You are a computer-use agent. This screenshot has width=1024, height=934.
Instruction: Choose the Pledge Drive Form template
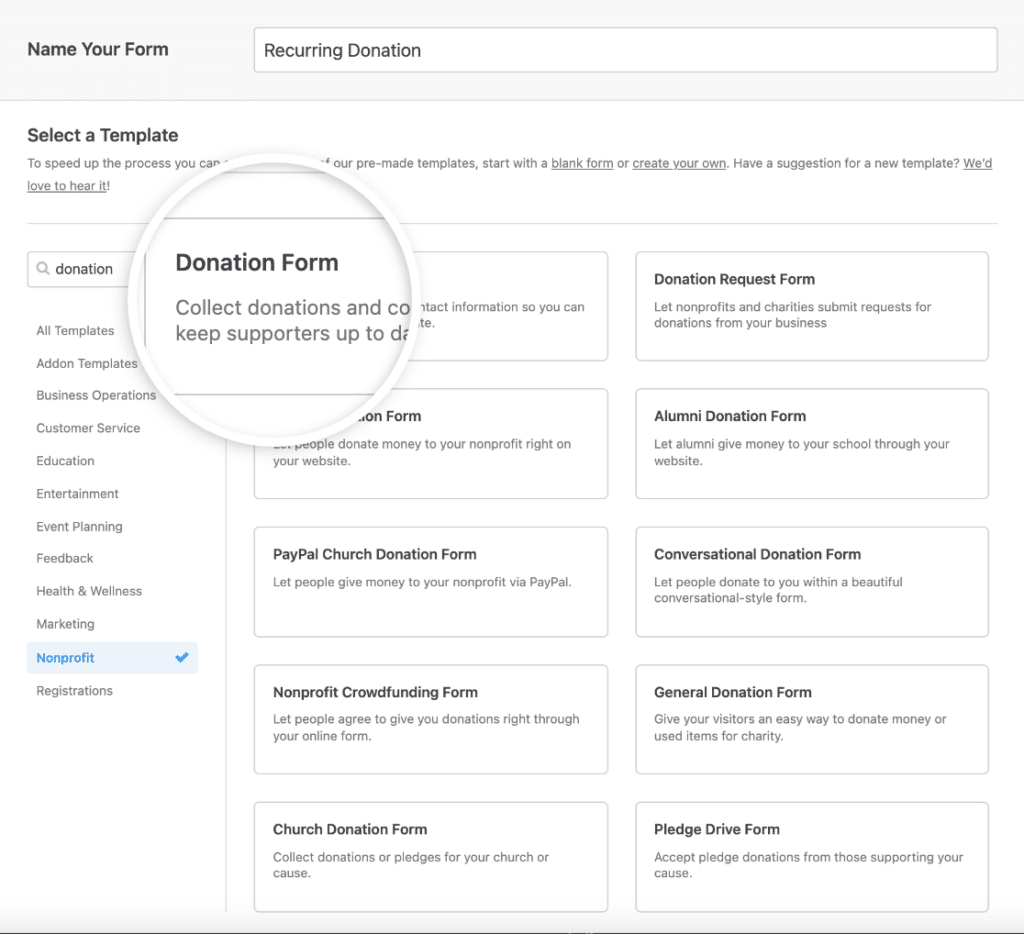point(811,857)
